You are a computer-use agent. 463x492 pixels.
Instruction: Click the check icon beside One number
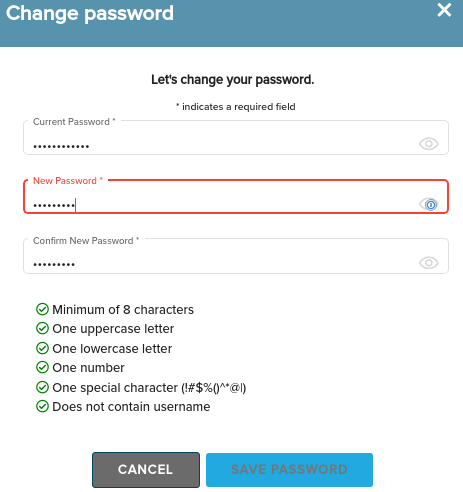[42, 367]
